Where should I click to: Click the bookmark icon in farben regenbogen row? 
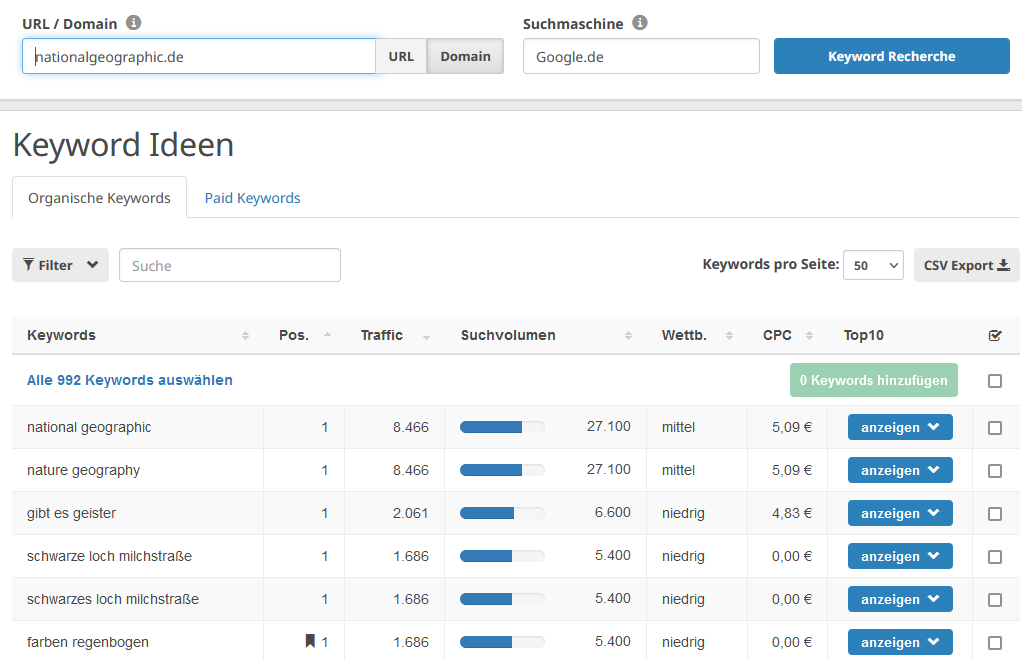click(310, 641)
